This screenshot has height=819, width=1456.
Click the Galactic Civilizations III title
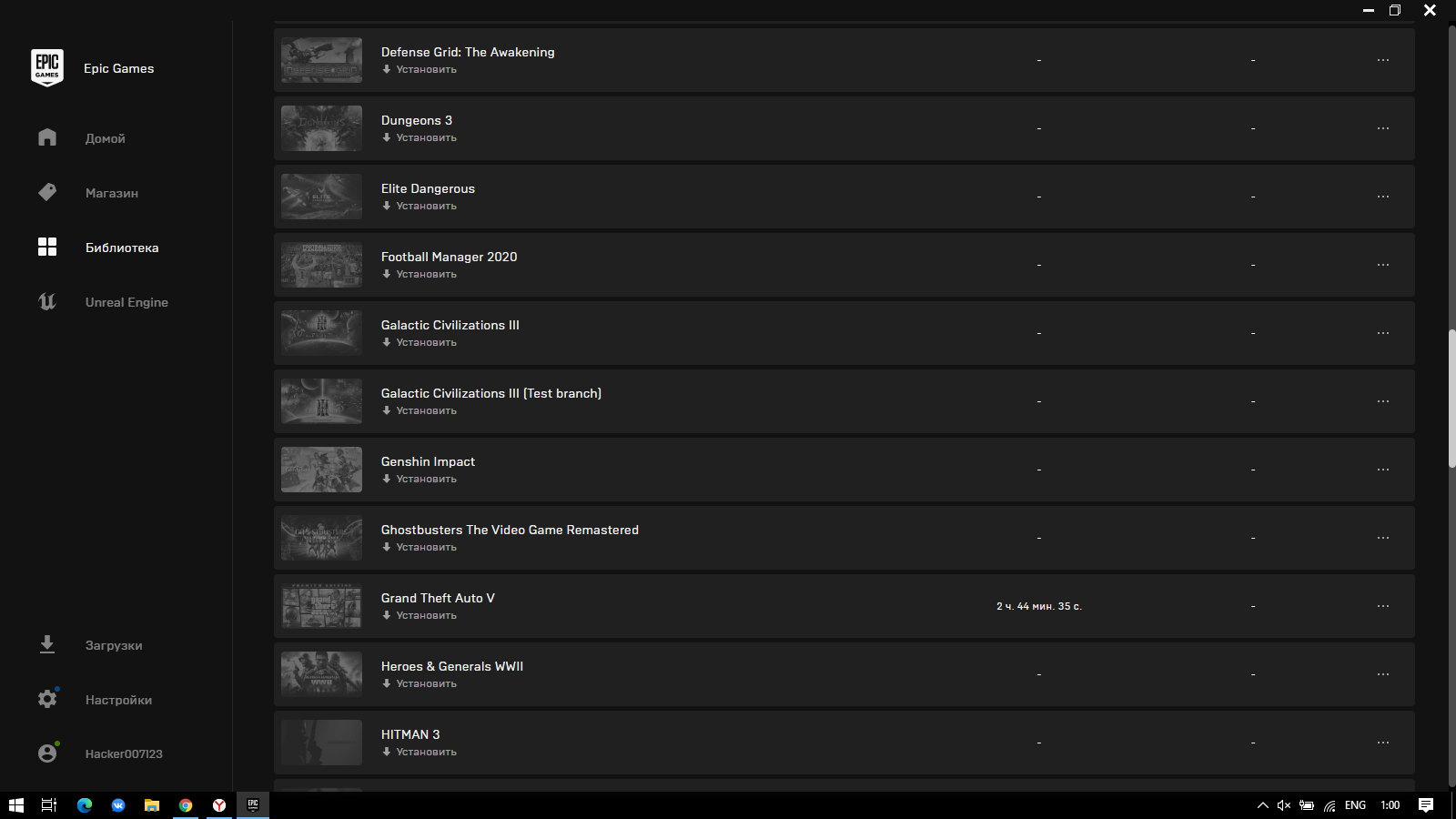tap(450, 325)
